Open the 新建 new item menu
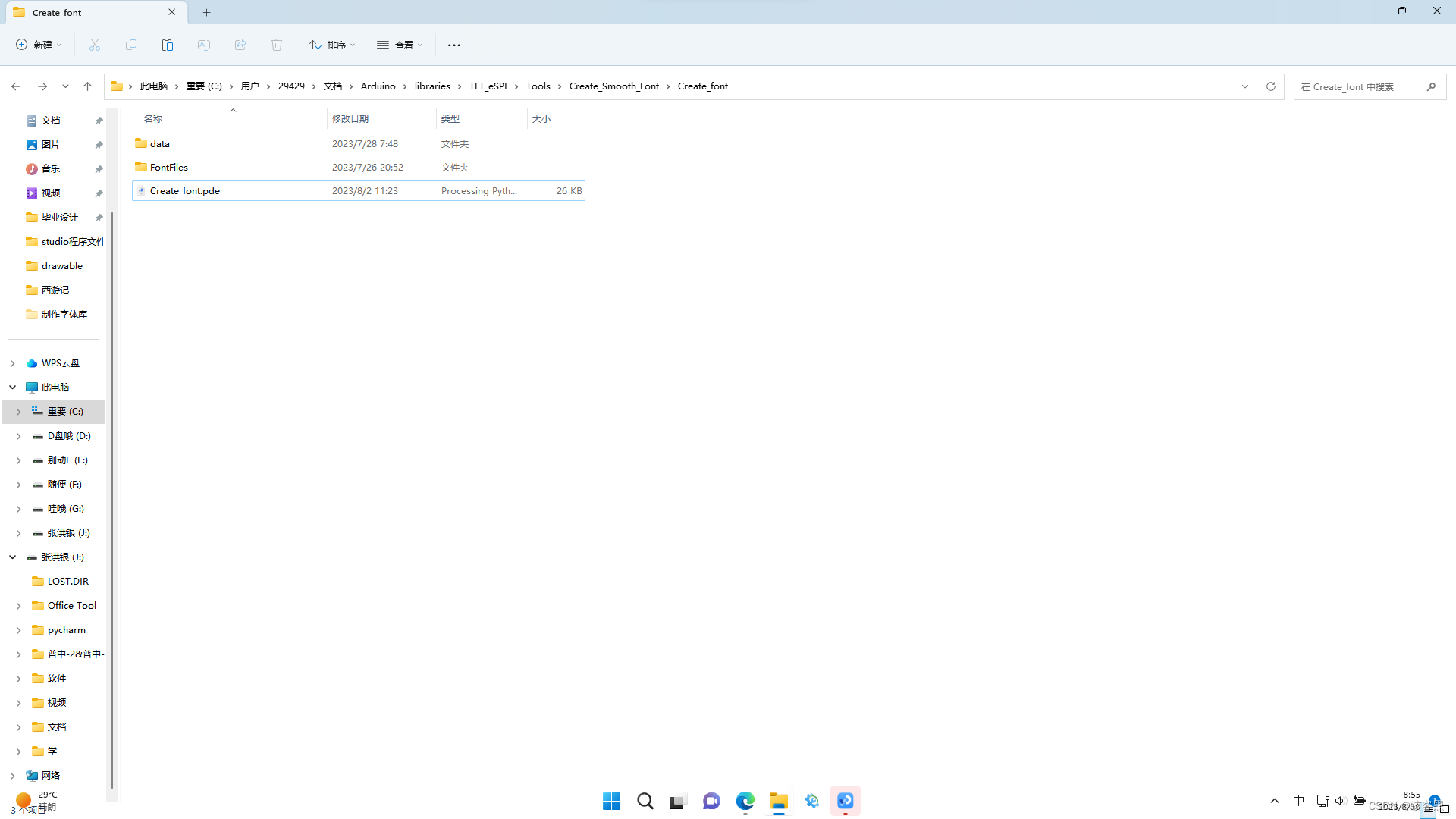1456x819 pixels. pyautogui.click(x=38, y=45)
